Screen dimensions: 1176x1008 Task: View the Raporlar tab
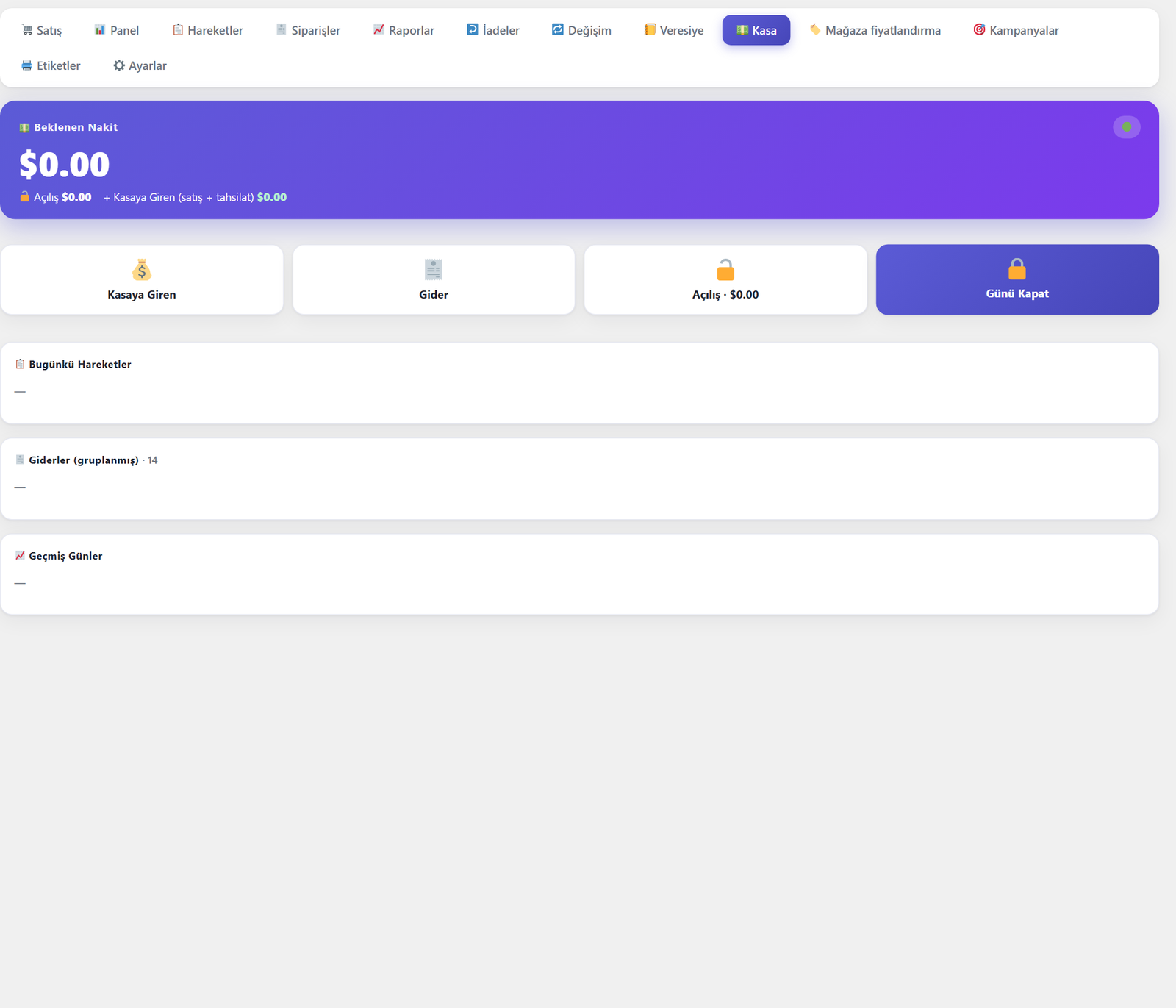pyautogui.click(x=404, y=30)
